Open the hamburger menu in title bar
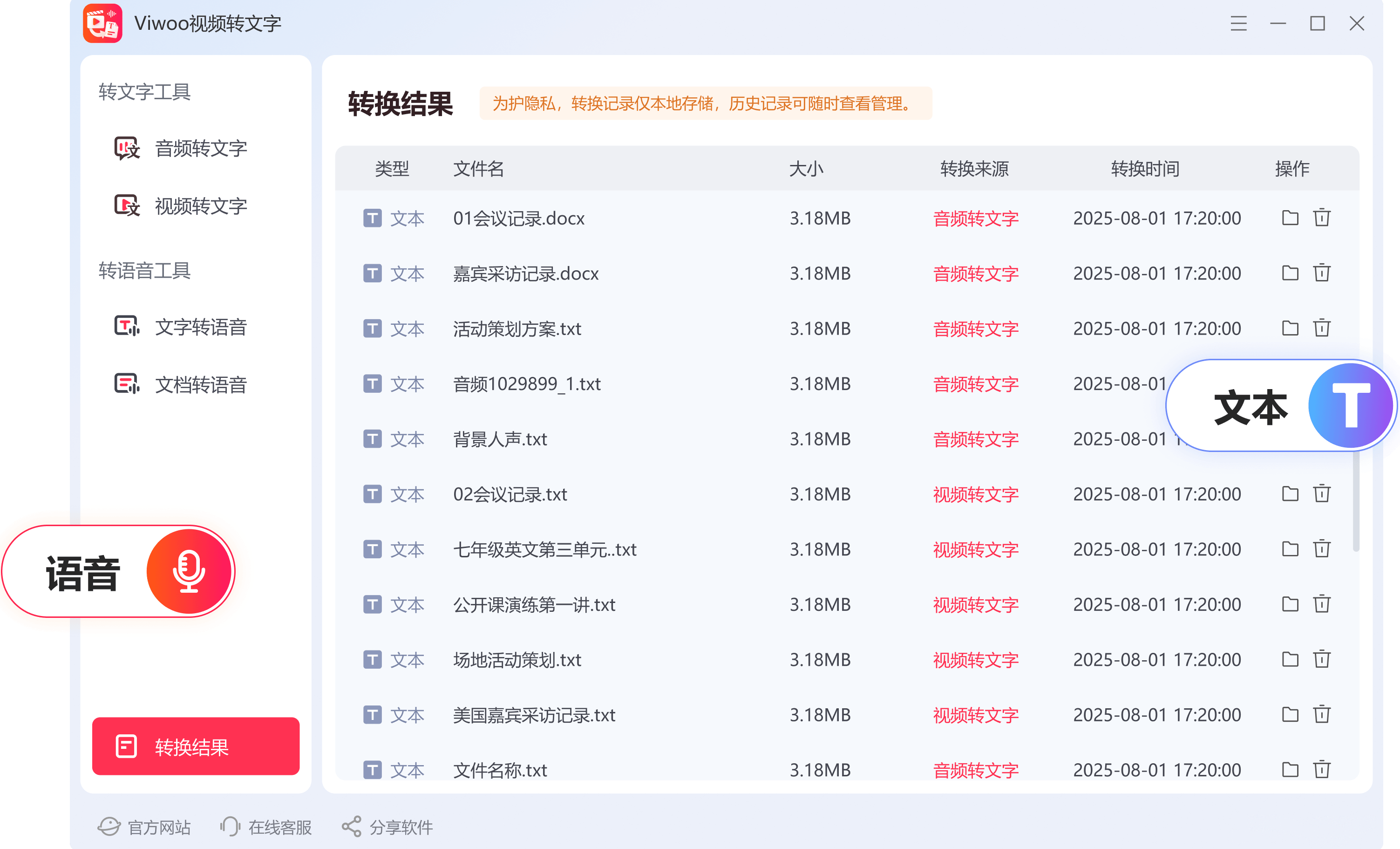 coord(1239,23)
